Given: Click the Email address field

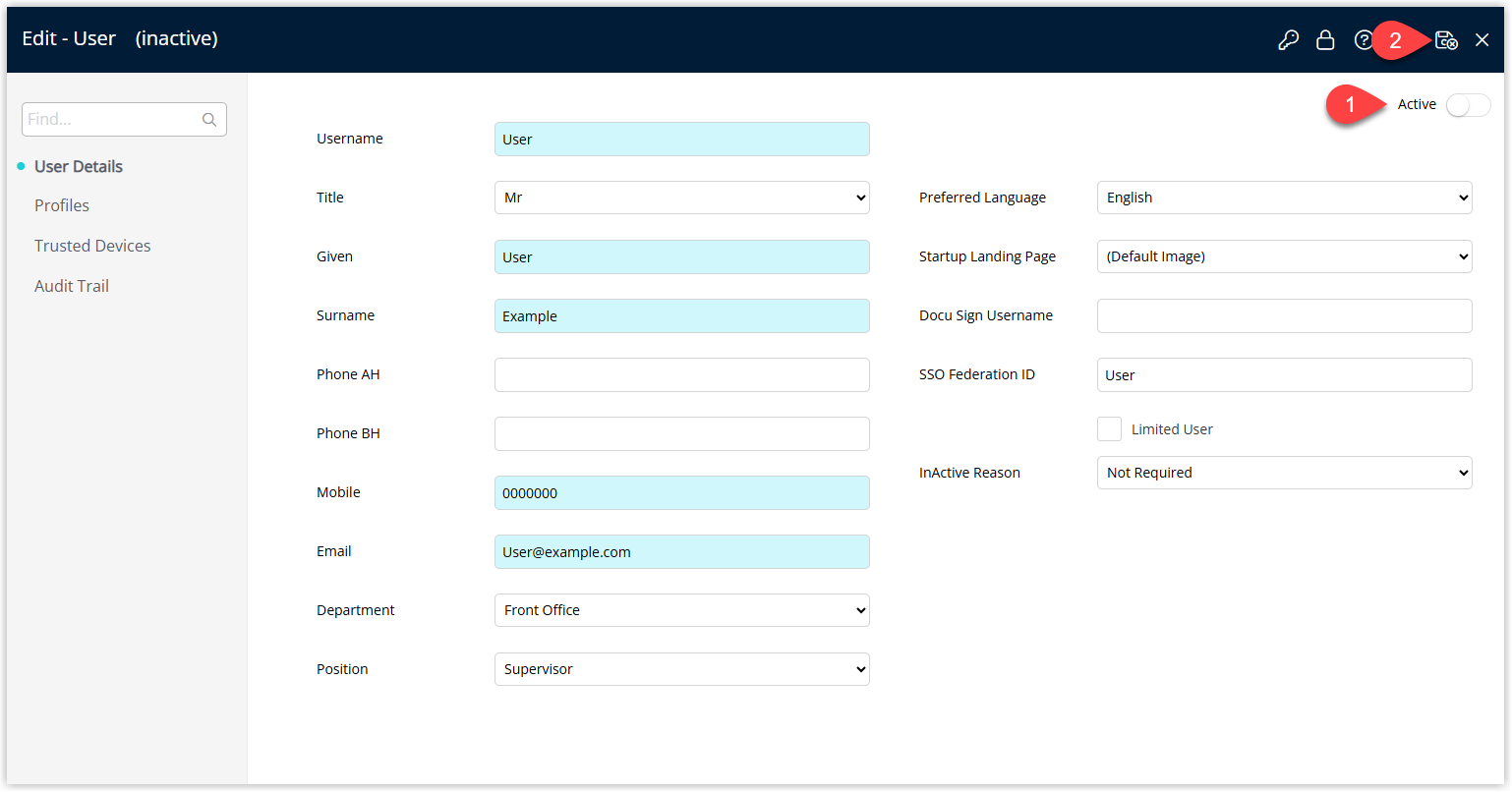Looking at the screenshot, I should tap(682, 552).
